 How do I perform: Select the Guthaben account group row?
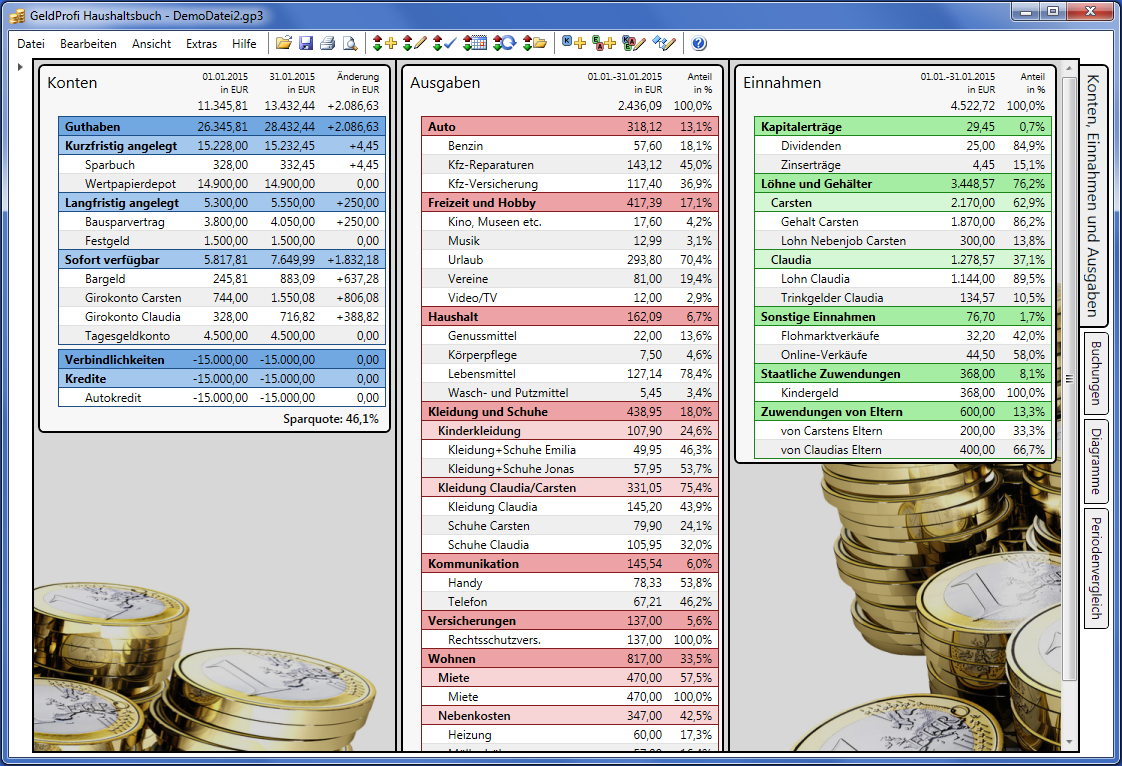pos(222,127)
